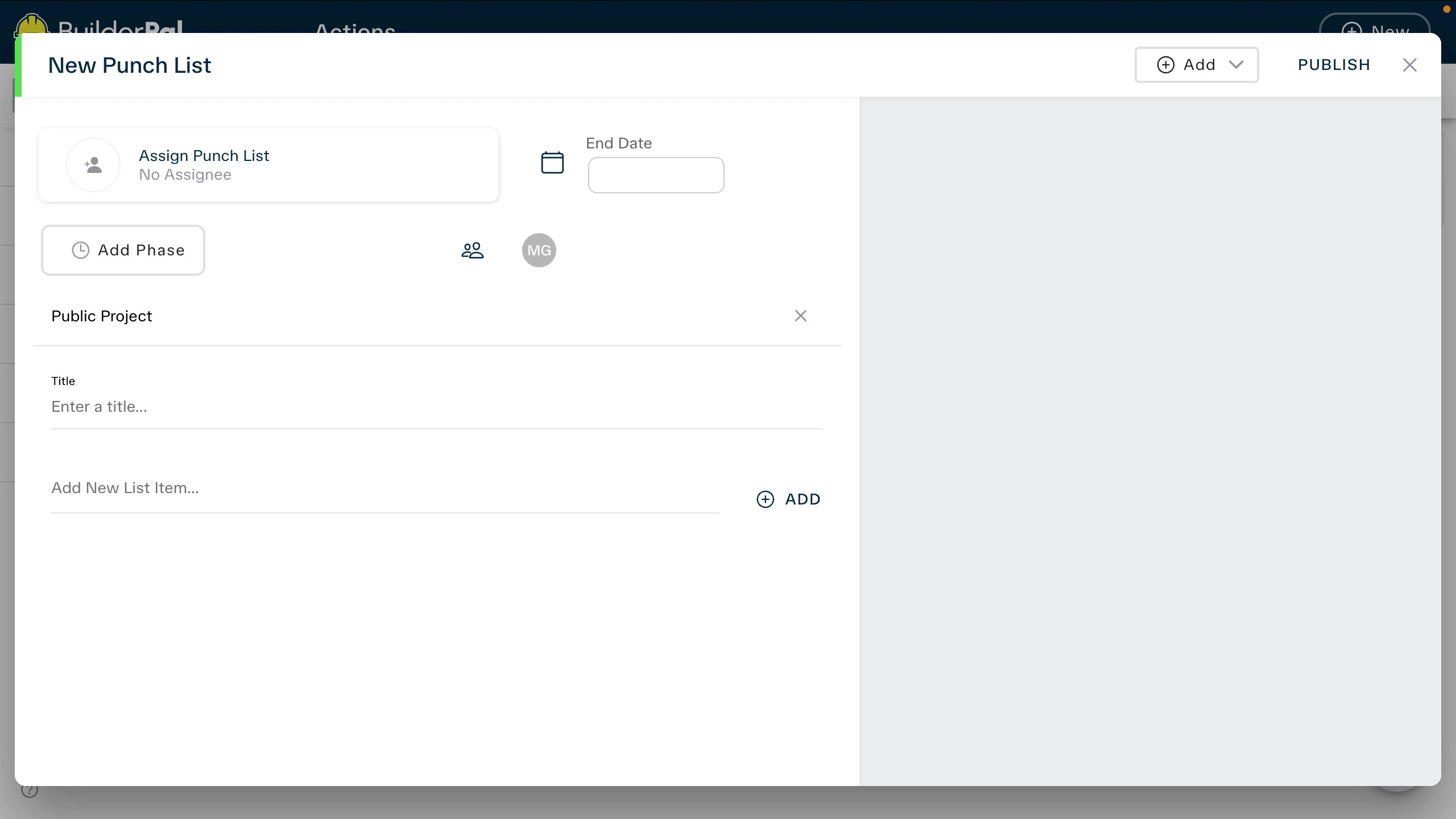Click the calendar icon beside End Date
Viewport: 1456px width, 819px height.
[552, 163]
